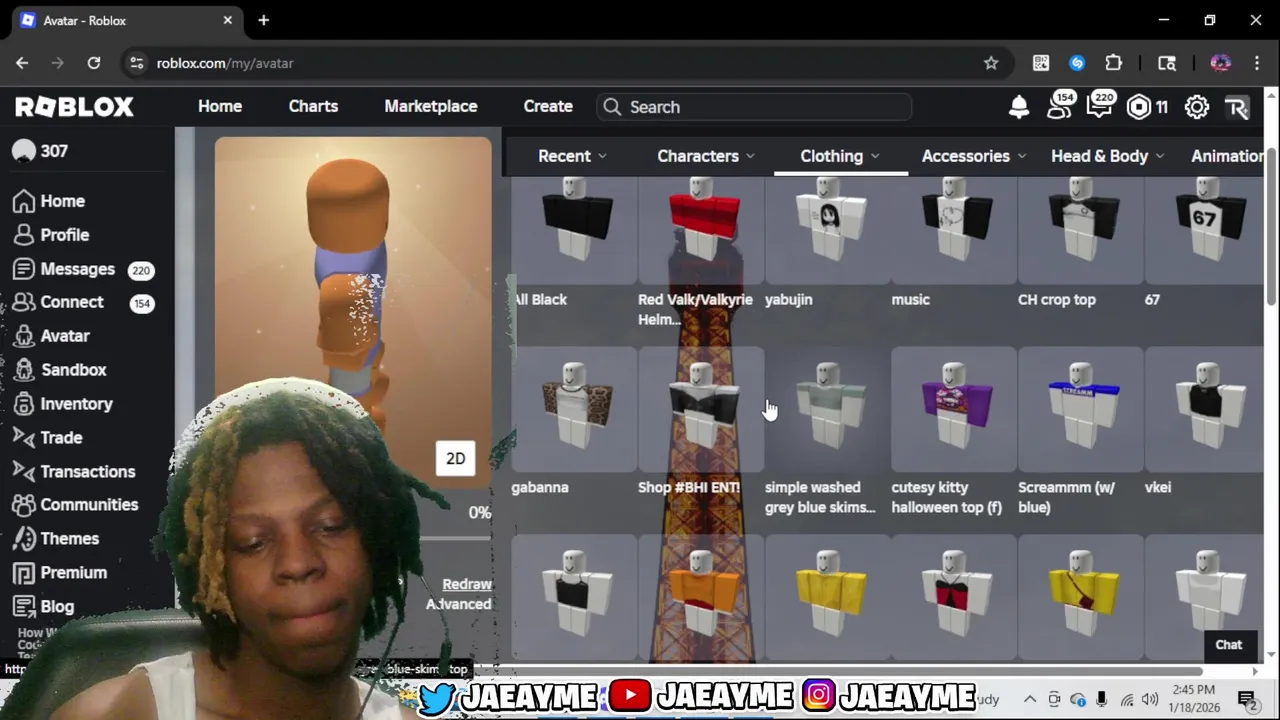1280x720 pixels.
Task: Open Sandbox in the left sidebar
Action: pyautogui.click(x=60, y=370)
